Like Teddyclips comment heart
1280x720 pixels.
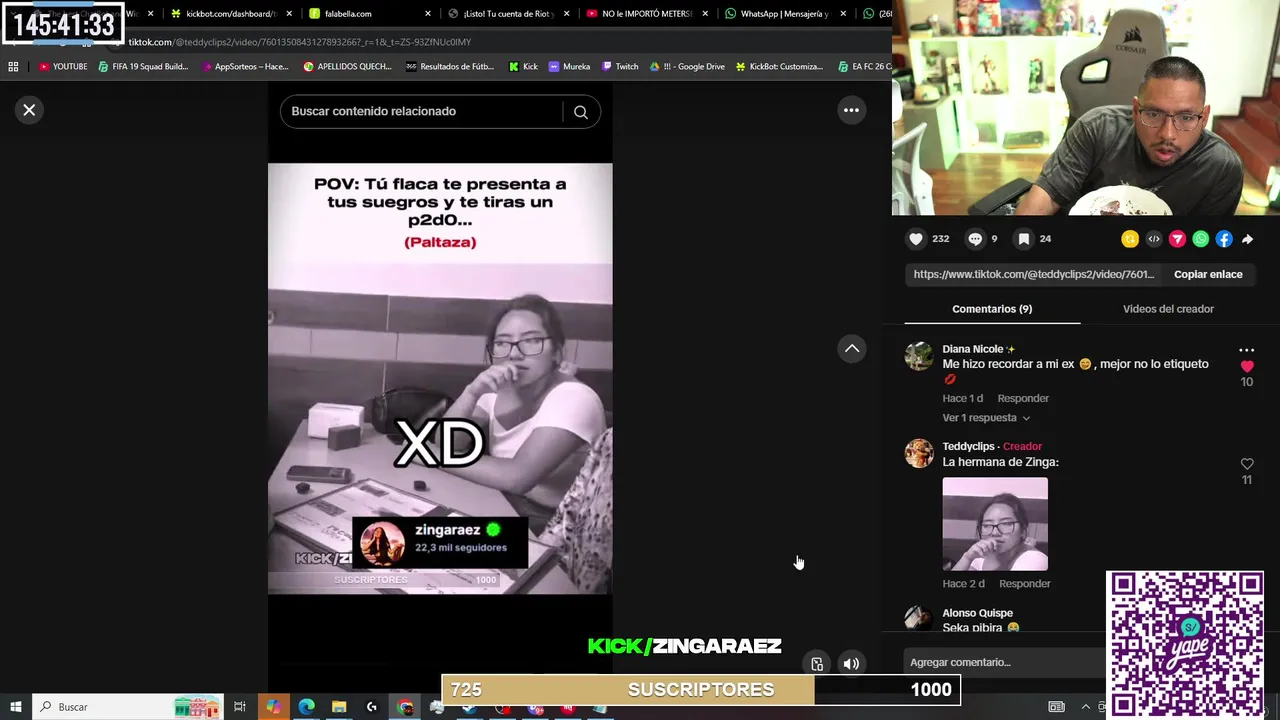(x=1247, y=464)
